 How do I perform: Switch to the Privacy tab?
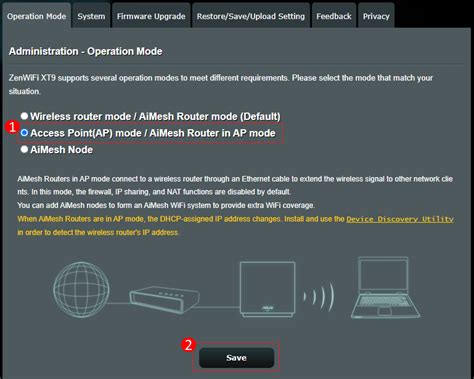376,16
